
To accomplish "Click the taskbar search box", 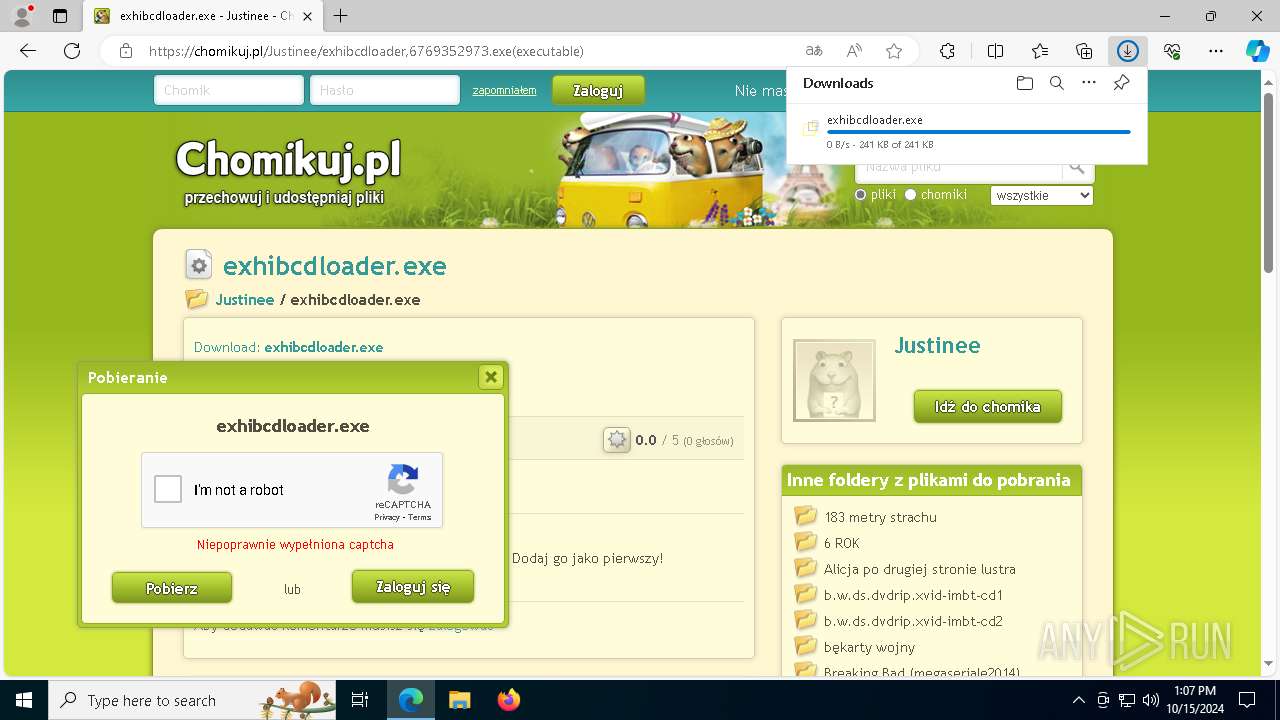I will coord(193,700).
